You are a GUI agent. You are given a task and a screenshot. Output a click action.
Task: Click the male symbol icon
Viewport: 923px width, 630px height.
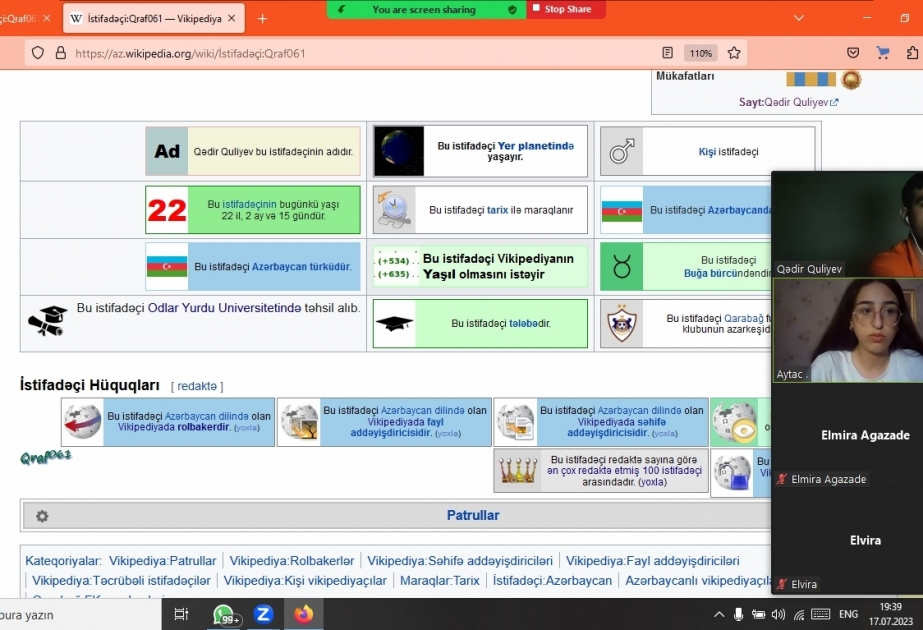click(622, 151)
